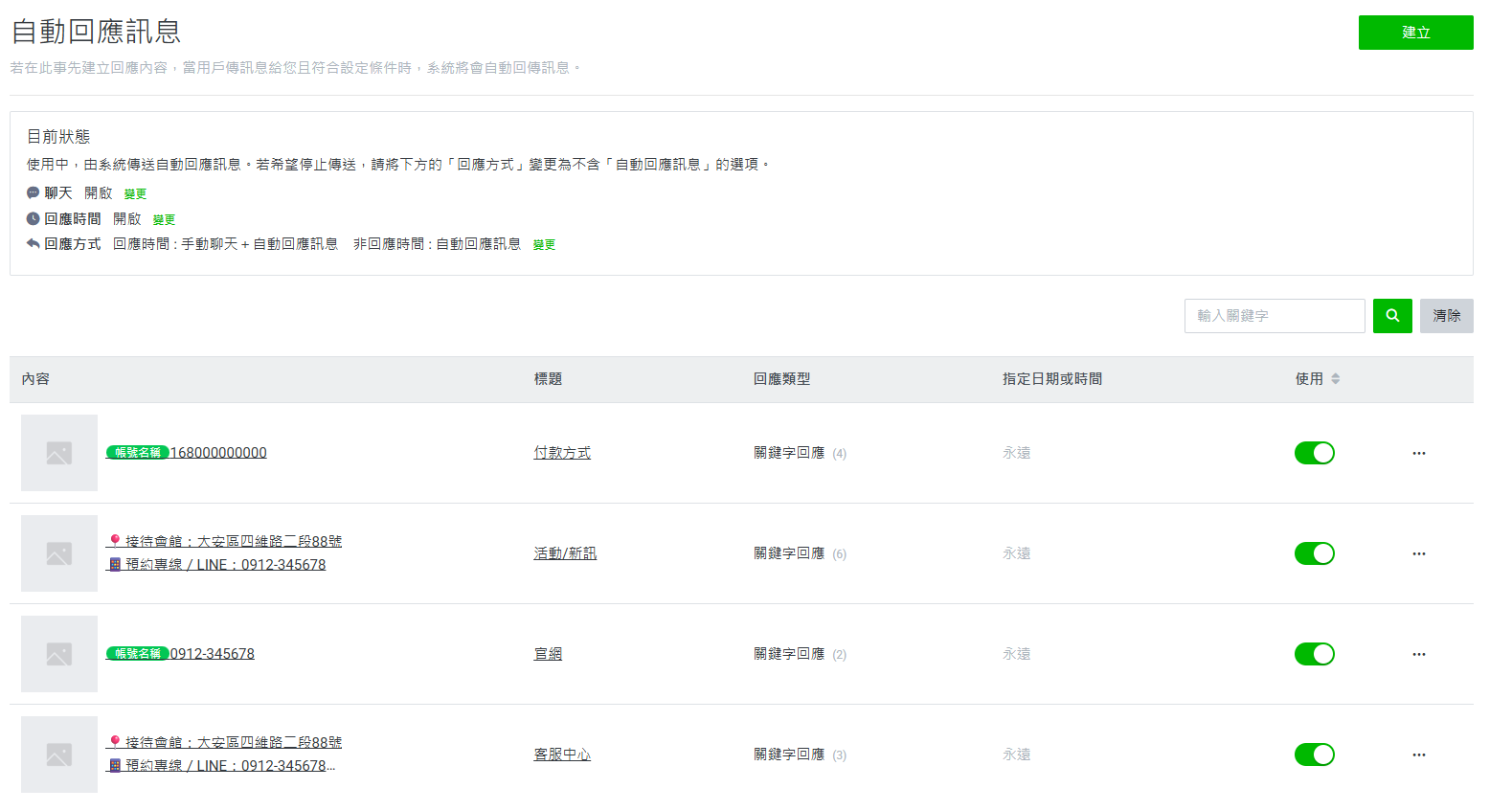The width and height of the screenshot is (1512, 811).
Task: Toggle off the 官網 auto-response
Action: 1314,654
